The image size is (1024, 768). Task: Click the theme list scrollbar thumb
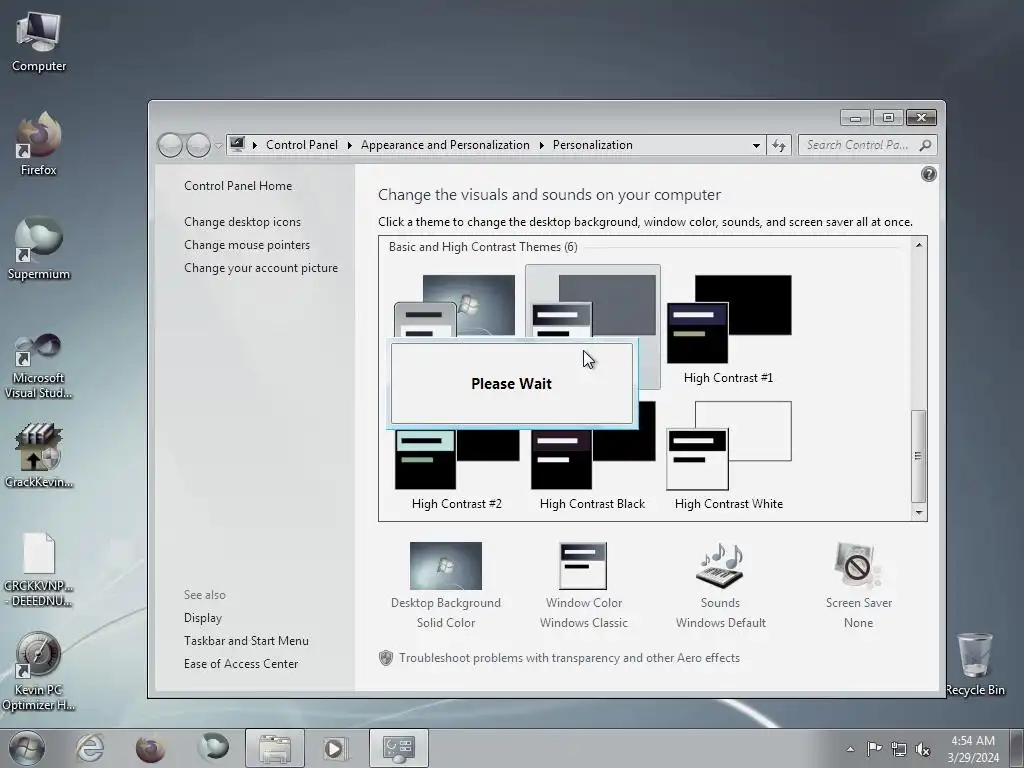click(x=919, y=456)
